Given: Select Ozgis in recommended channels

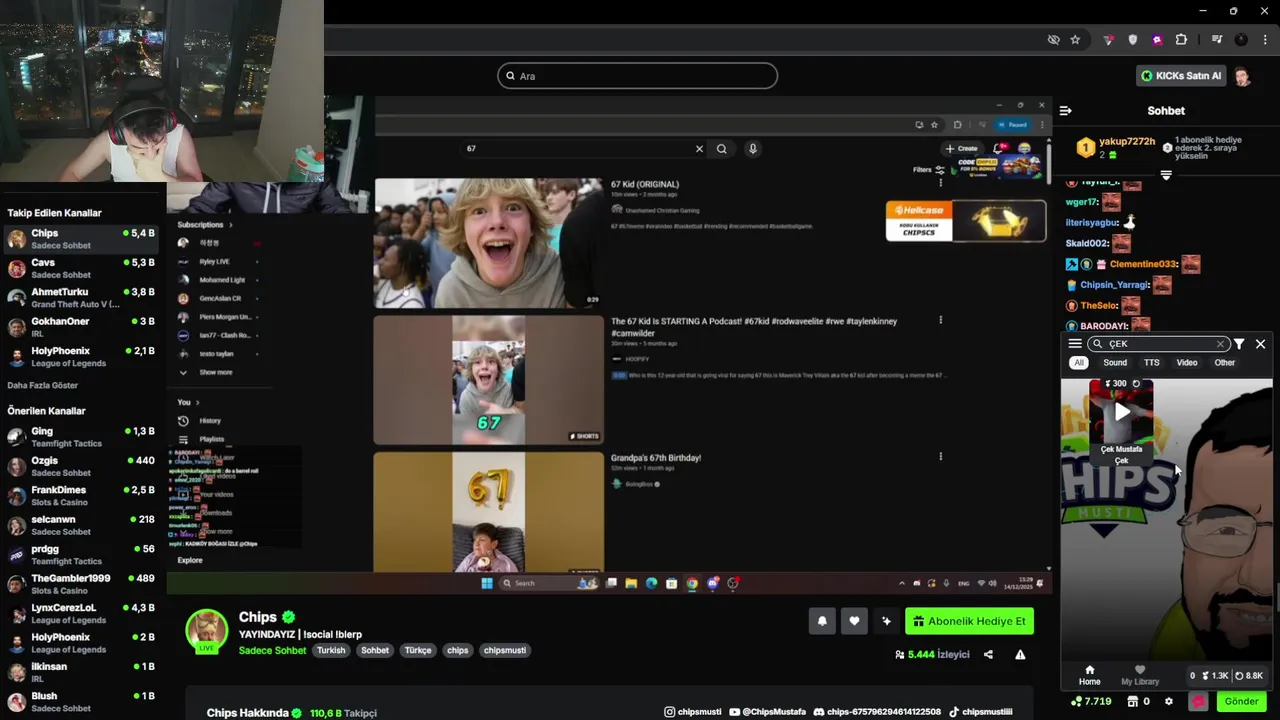Looking at the screenshot, I should click(81, 466).
